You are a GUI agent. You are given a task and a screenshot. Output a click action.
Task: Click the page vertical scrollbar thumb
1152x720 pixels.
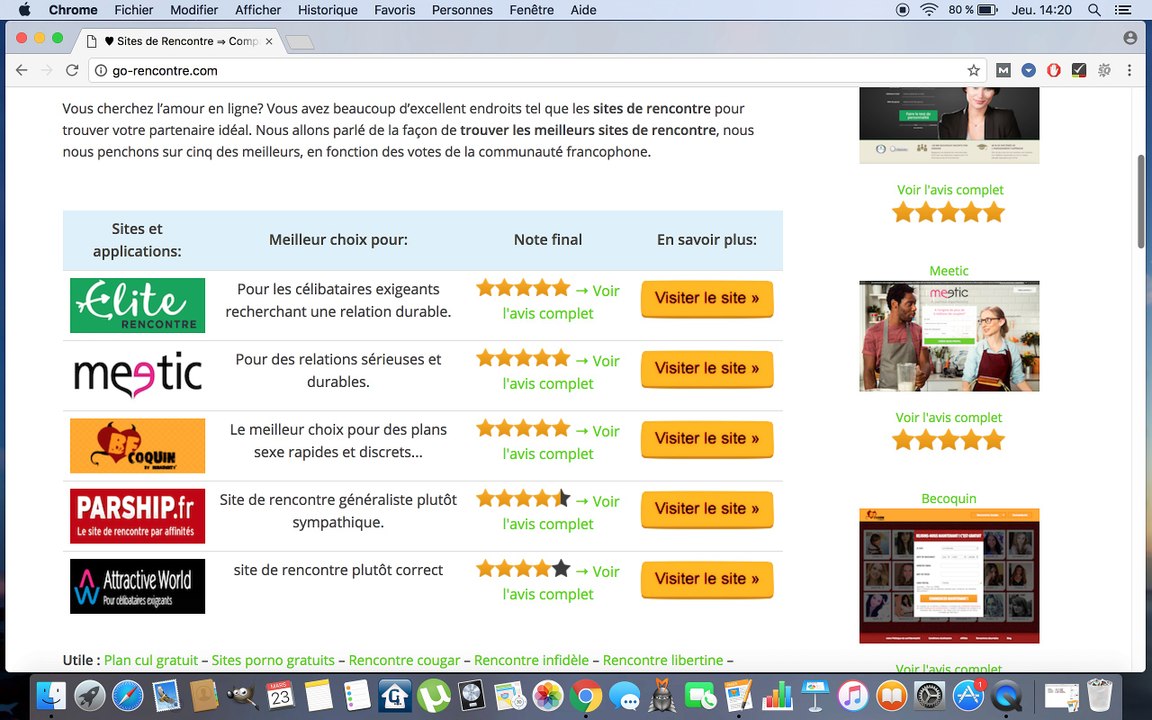click(1140, 201)
